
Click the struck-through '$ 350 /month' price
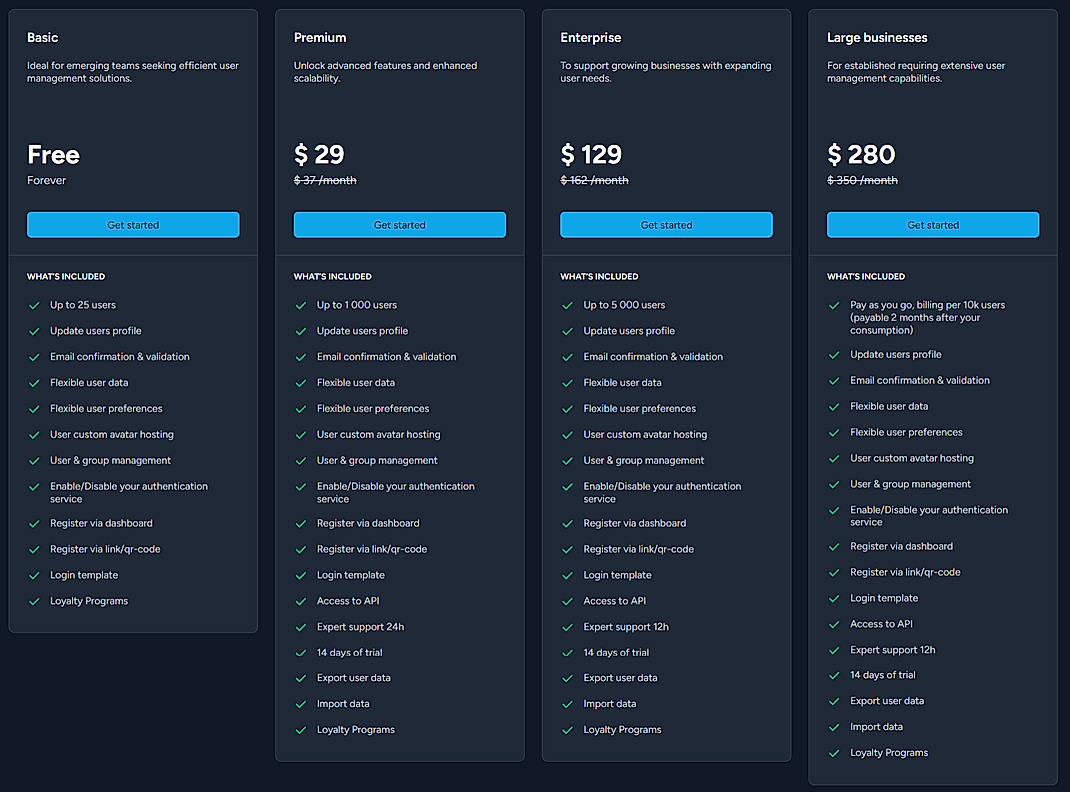(863, 180)
